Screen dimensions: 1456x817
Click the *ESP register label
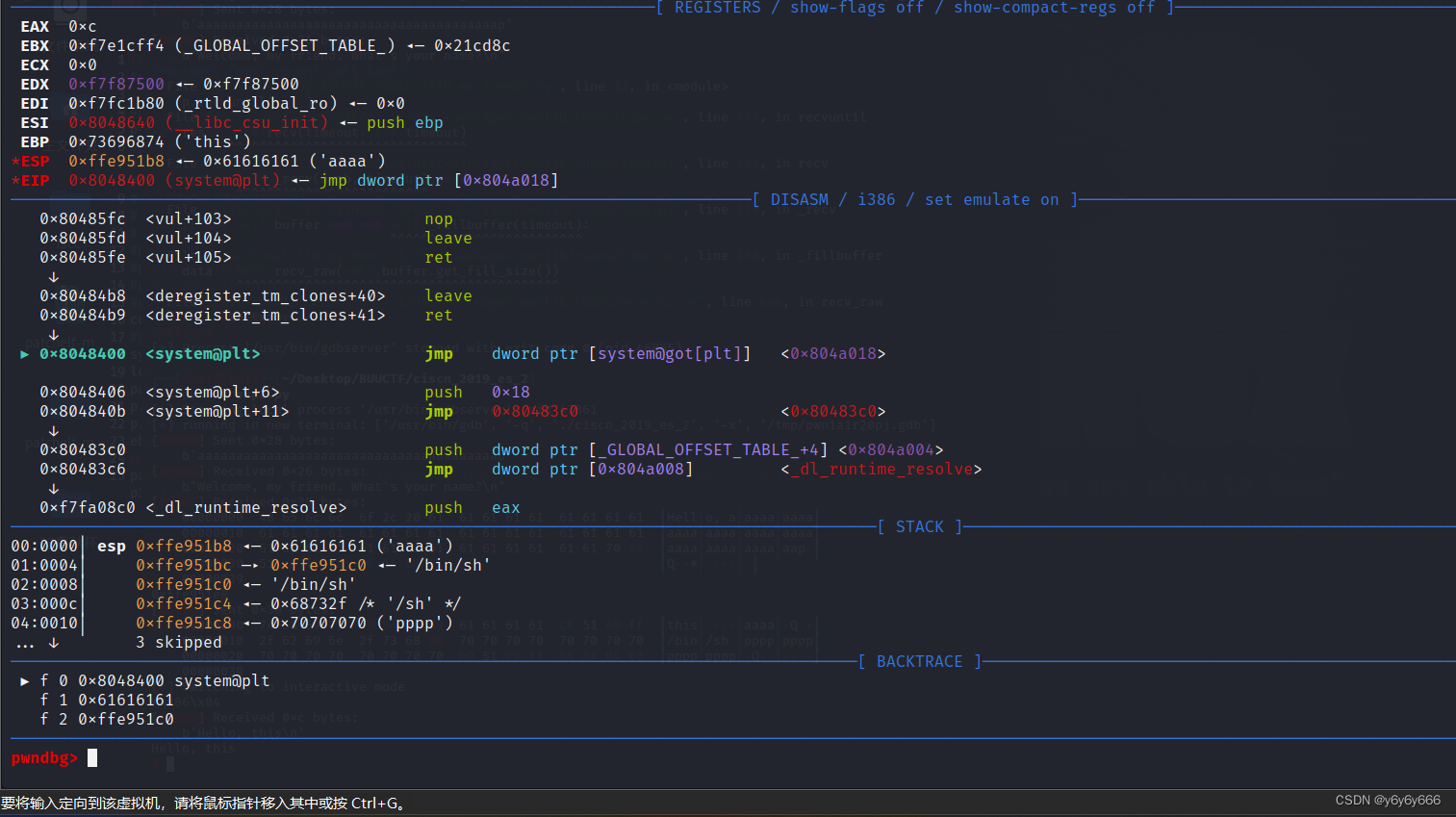click(x=30, y=162)
